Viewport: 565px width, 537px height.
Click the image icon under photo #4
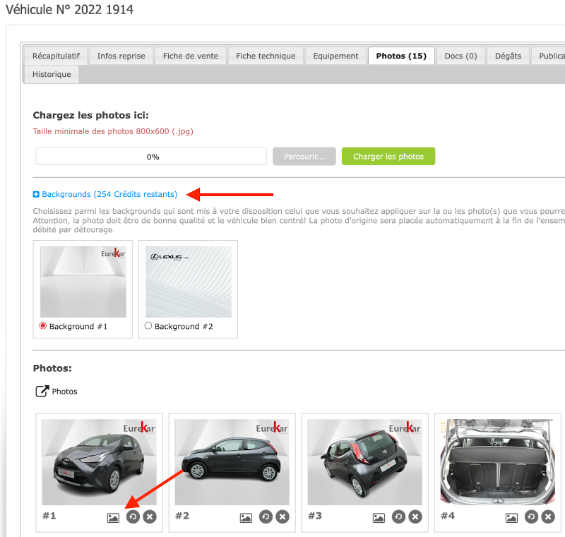click(x=511, y=518)
